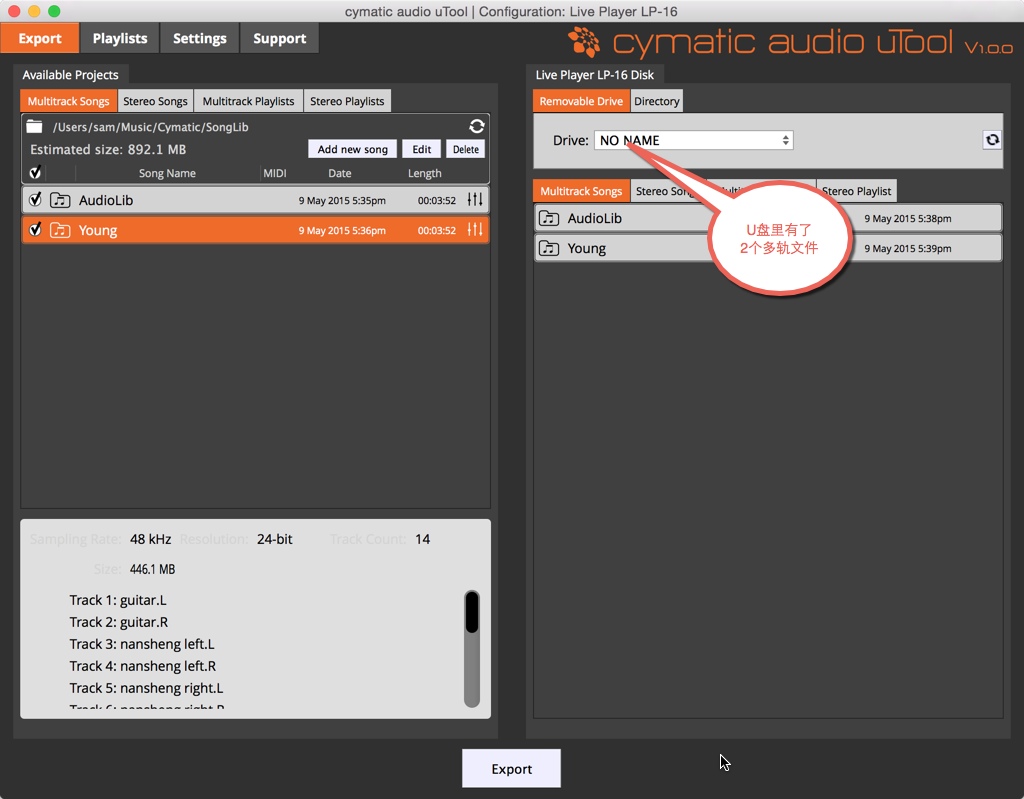The height and width of the screenshot is (799, 1024).
Task: Click the 9 May 2015 5:38pm date
Action: pos(908,219)
